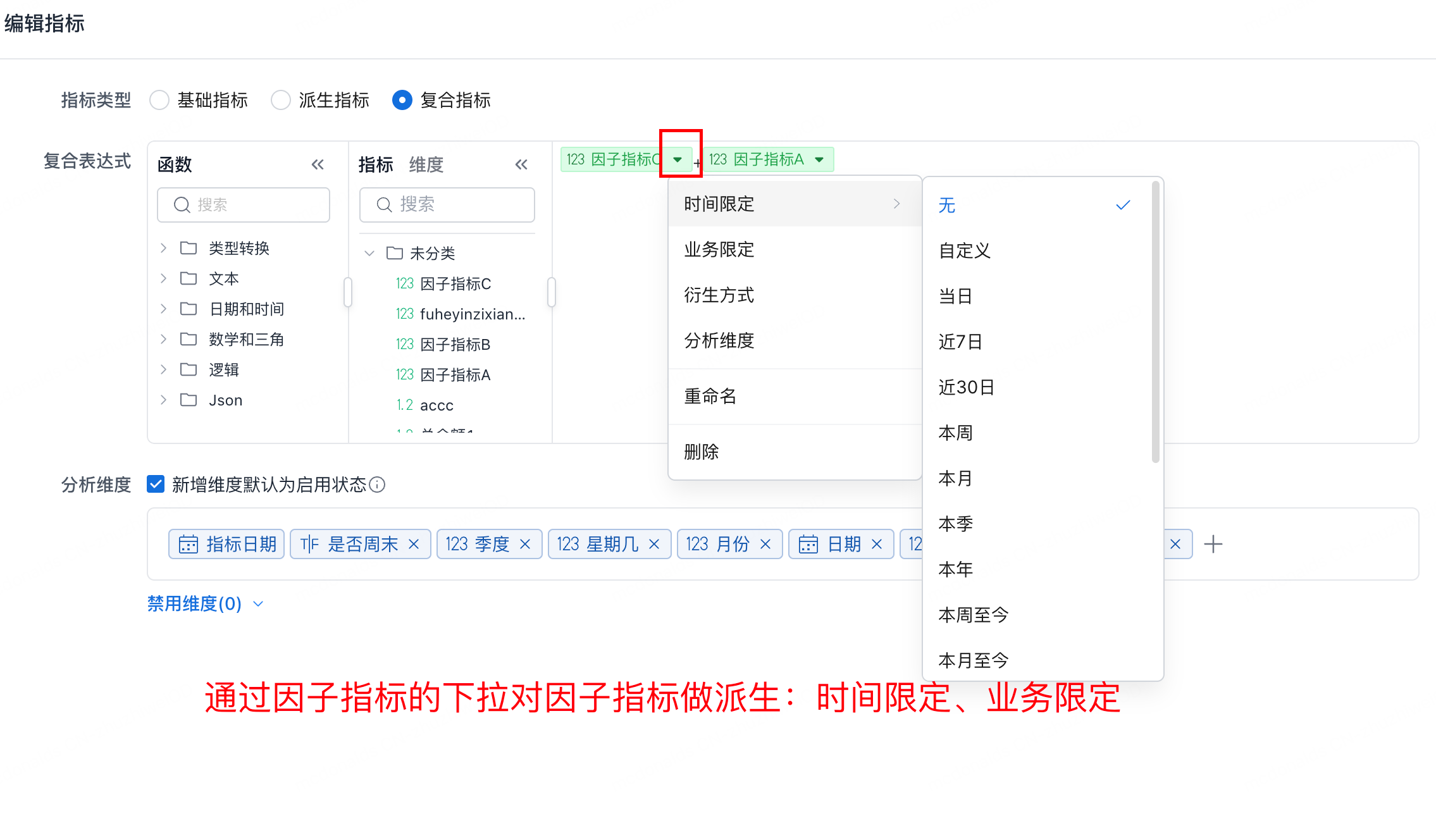Choose 业务限定 from context menu

point(719,249)
